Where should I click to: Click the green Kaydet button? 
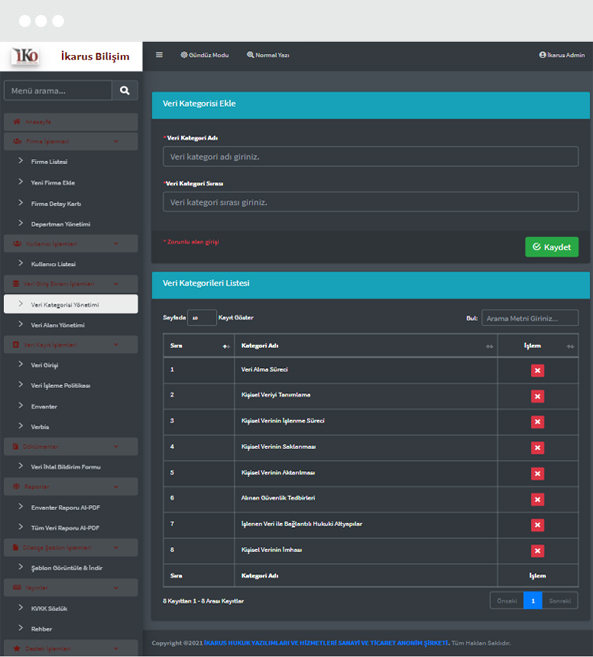click(x=552, y=247)
